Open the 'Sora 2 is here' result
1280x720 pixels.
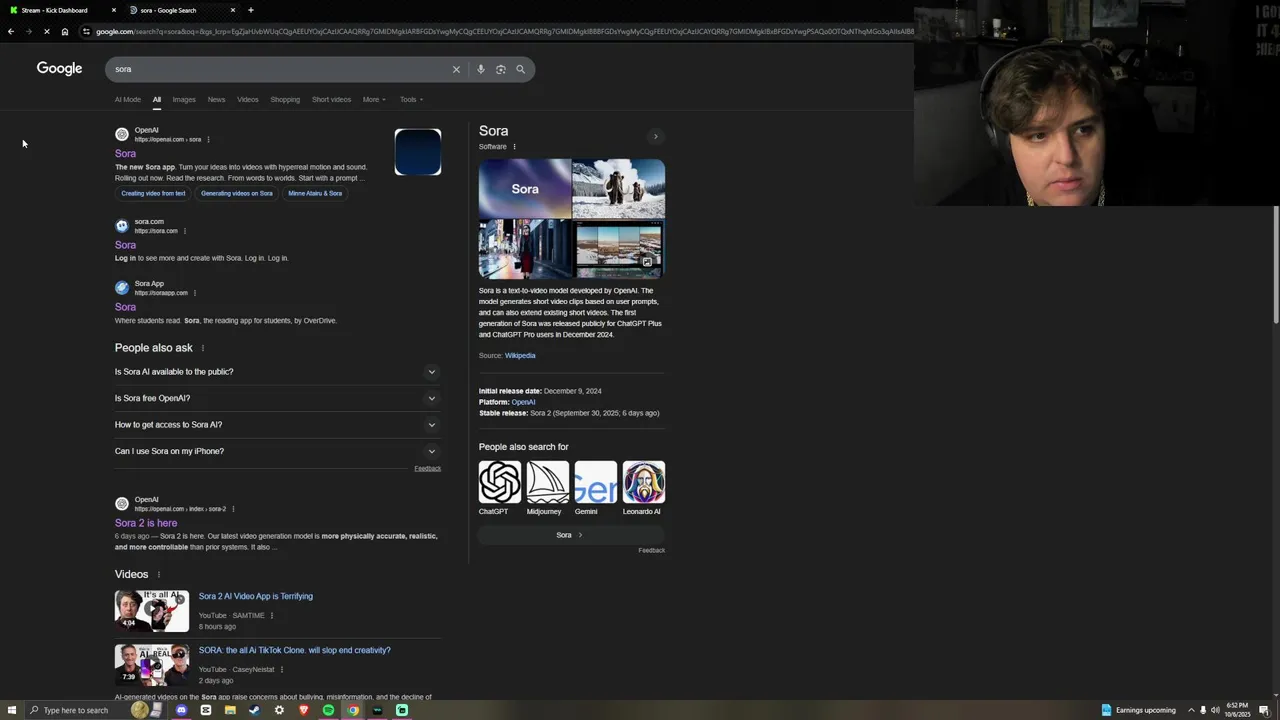146,523
